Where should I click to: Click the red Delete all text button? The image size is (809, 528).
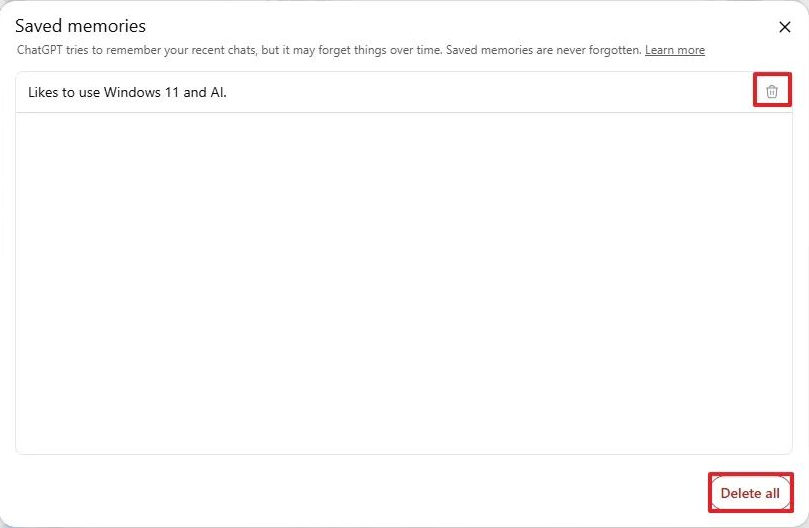750,493
